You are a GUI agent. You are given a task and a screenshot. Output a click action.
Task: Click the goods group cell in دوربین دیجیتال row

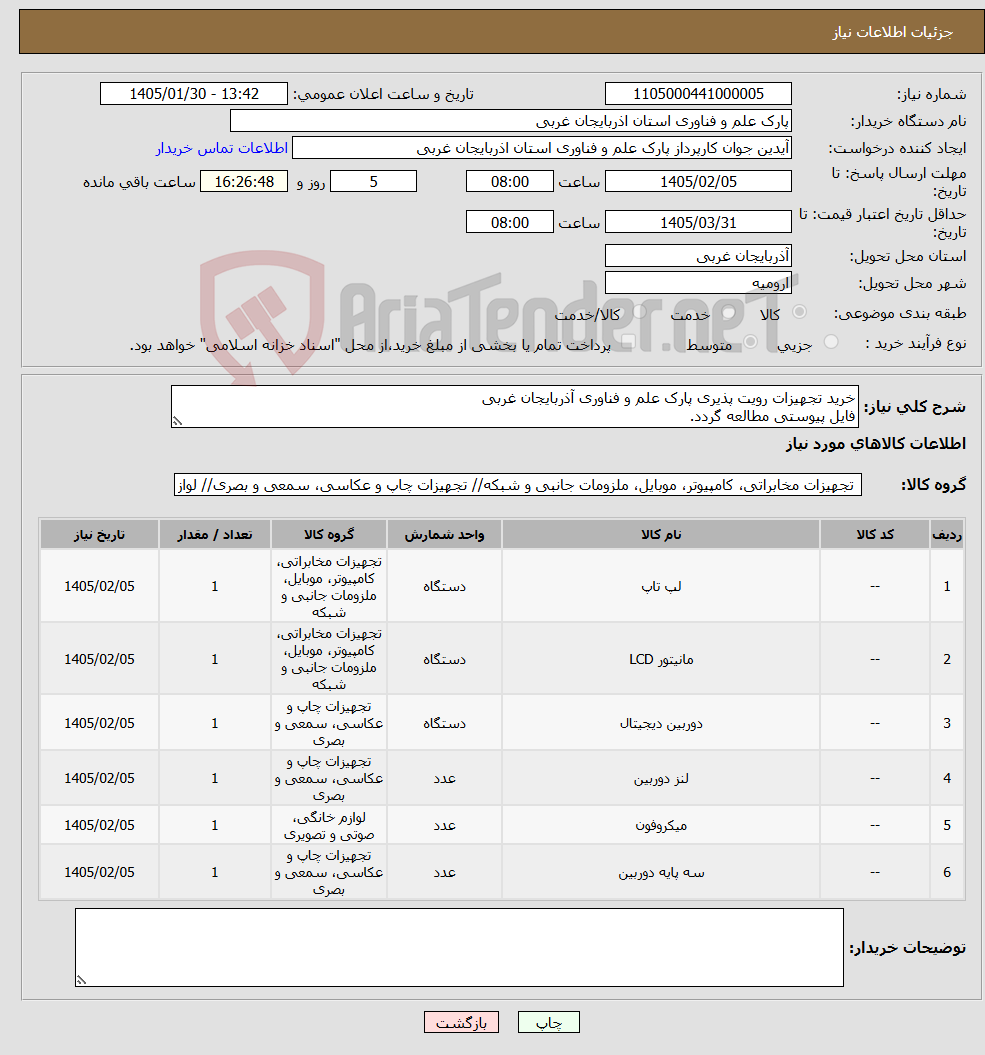click(328, 723)
